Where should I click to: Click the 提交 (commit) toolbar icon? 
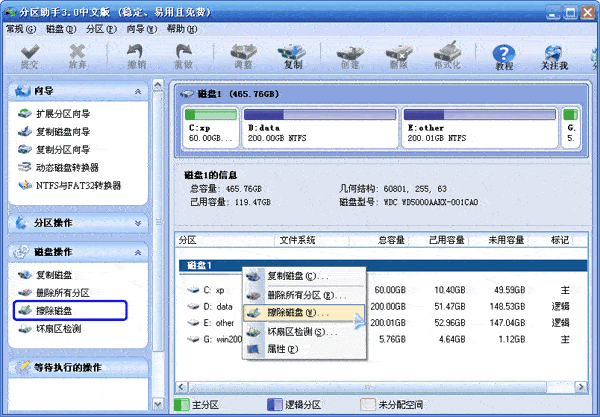pyautogui.click(x=30, y=57)
